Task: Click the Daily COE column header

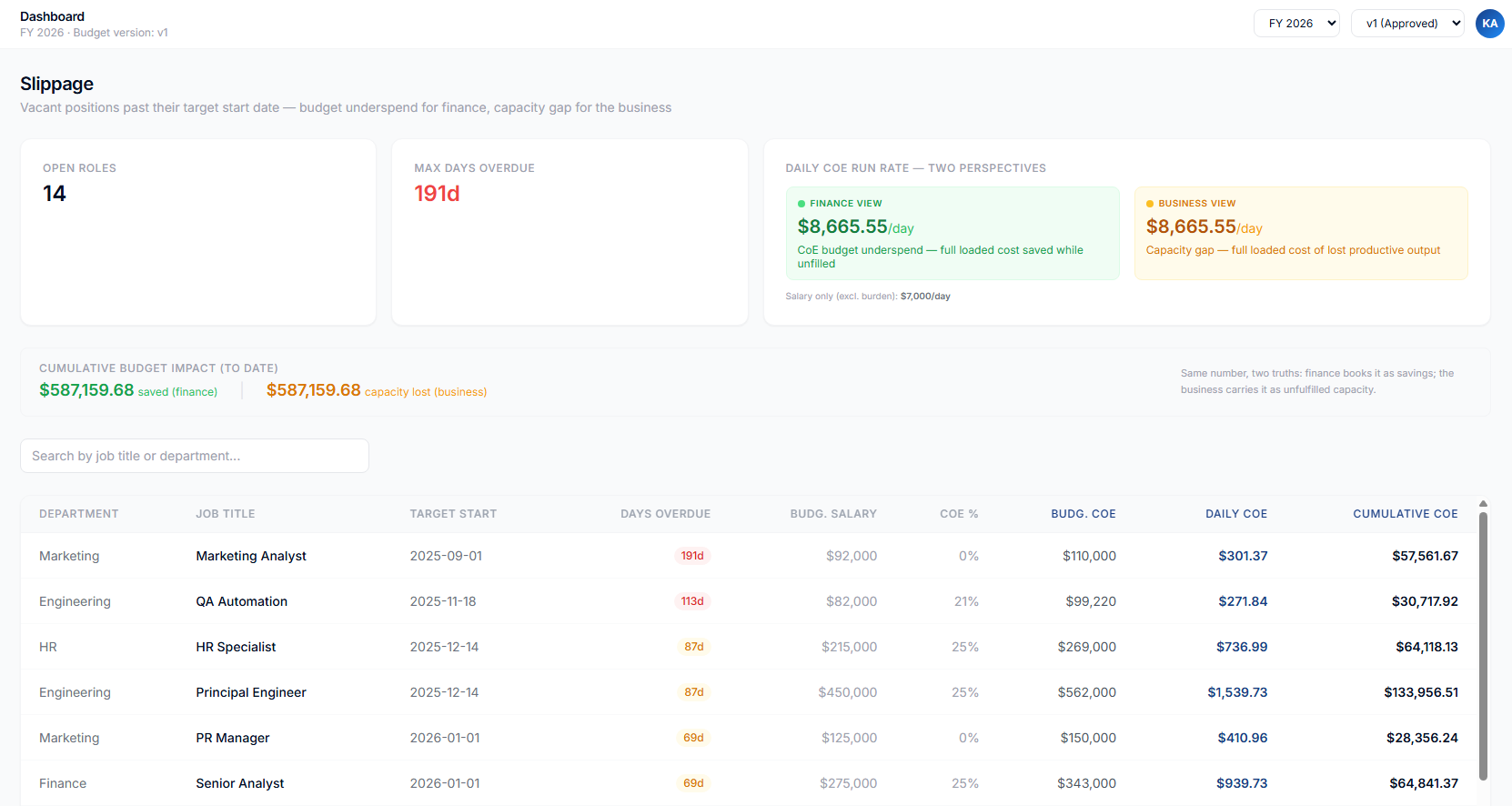Action: click(1235, 514)
